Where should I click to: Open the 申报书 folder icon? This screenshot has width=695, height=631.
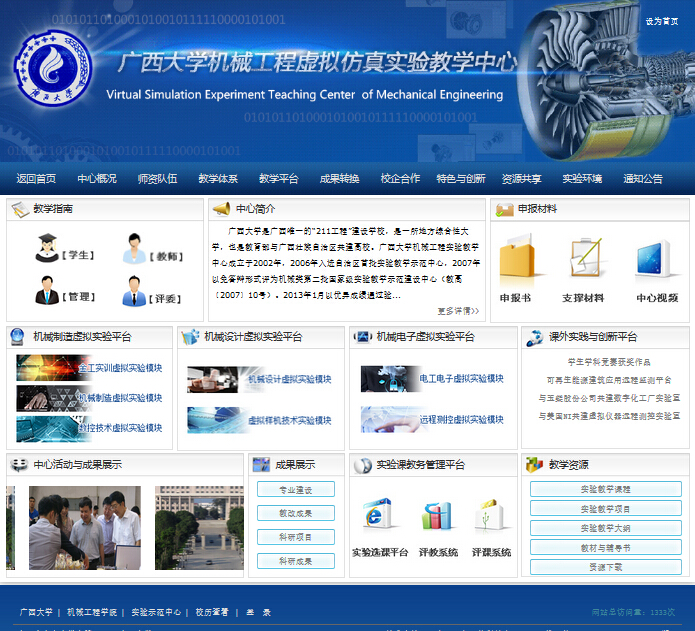(518, 260)
